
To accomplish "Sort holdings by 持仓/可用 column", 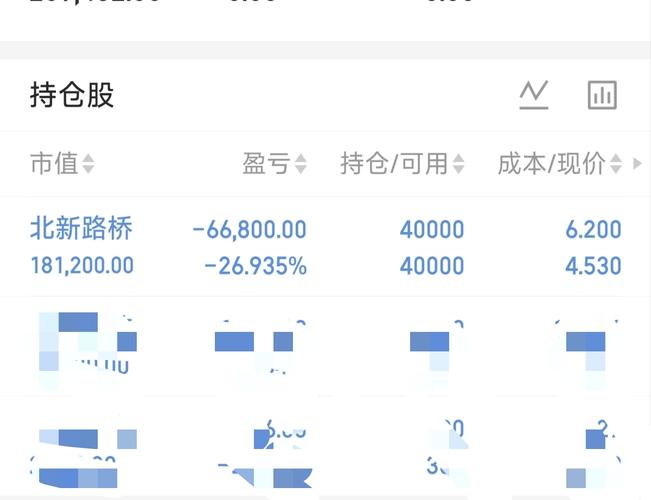I will pos(402,163).
